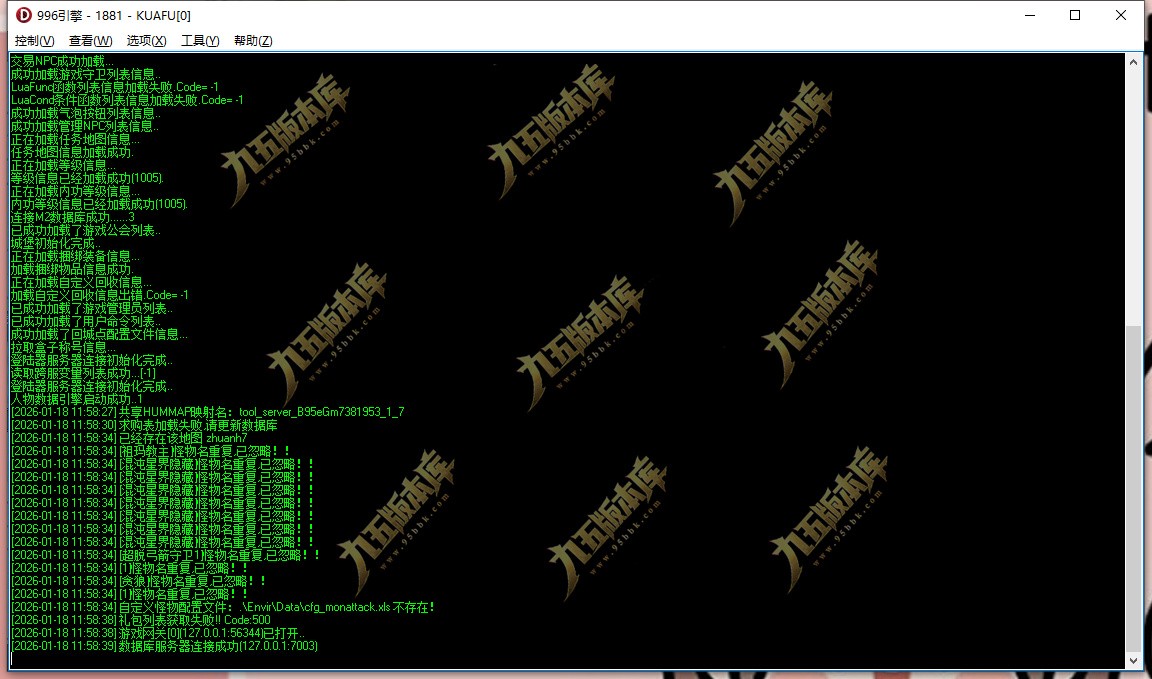Screen dimensions: 1152x679
Task: Click the scrollbar up arrow
Action: pos(1134,62)
